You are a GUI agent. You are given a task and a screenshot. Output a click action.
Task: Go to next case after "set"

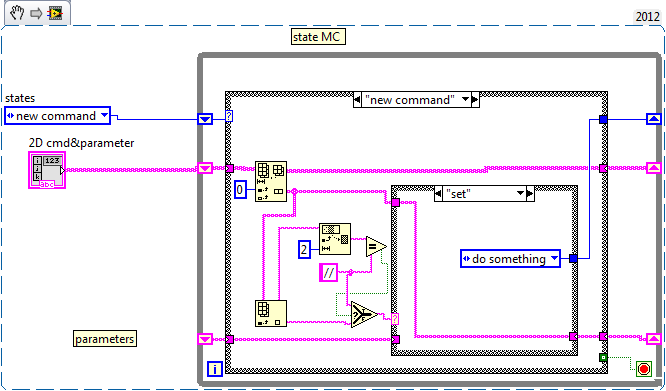(530, 194)
